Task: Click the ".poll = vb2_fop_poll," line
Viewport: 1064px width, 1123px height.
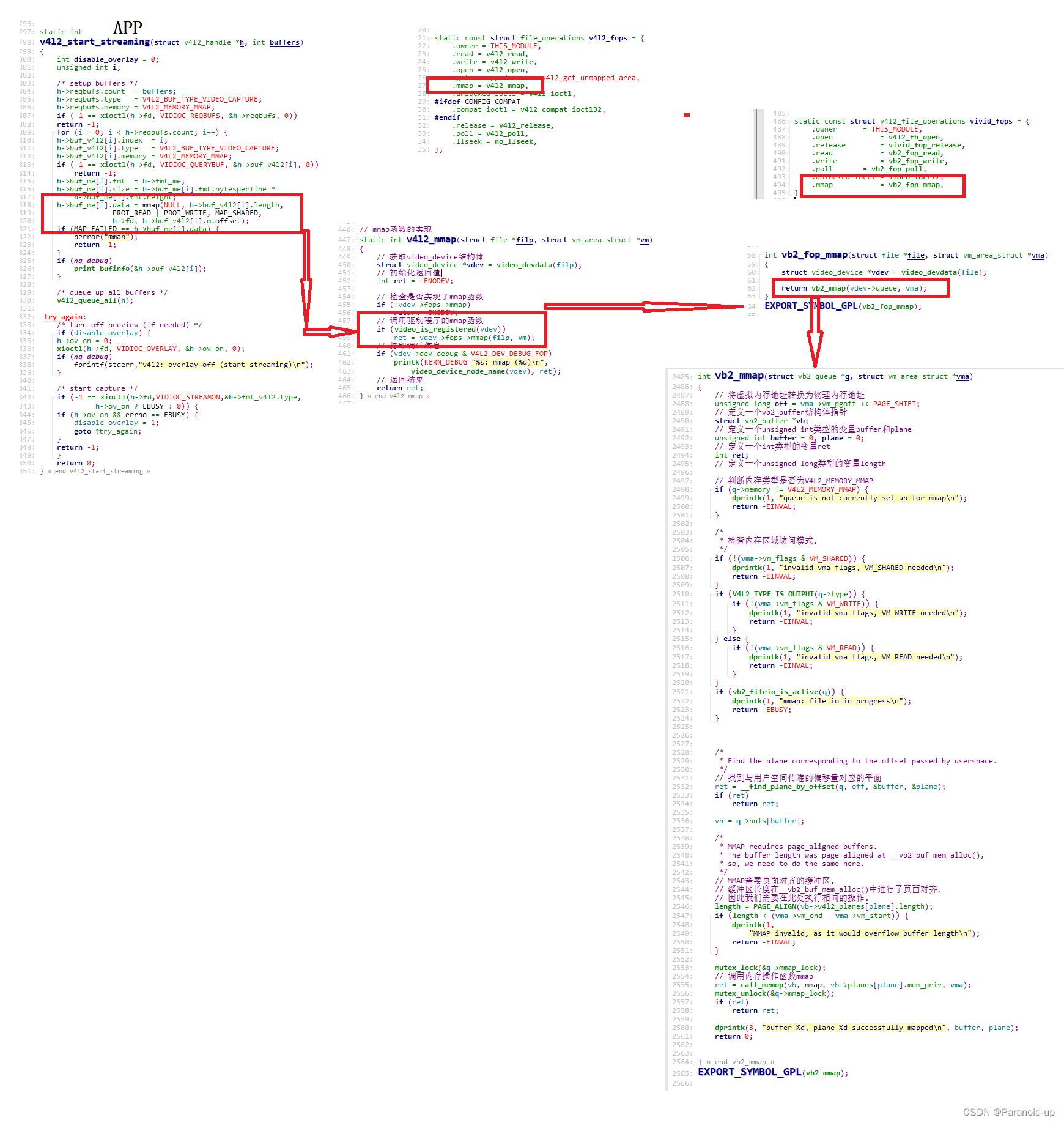Action: (869, 169)
